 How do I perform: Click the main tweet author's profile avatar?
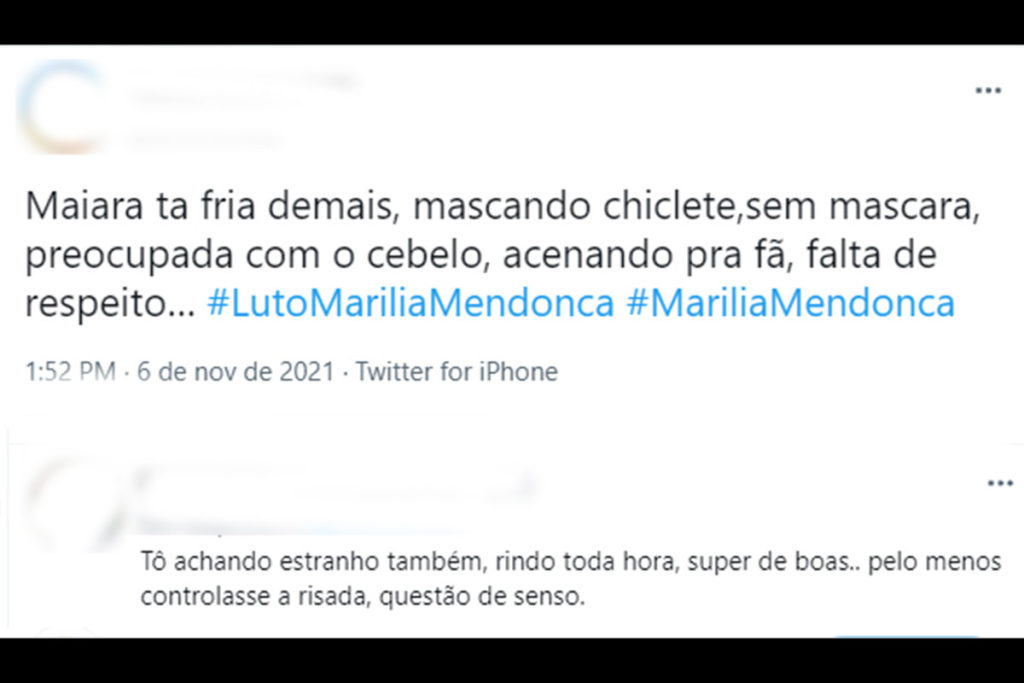(63, 108)
